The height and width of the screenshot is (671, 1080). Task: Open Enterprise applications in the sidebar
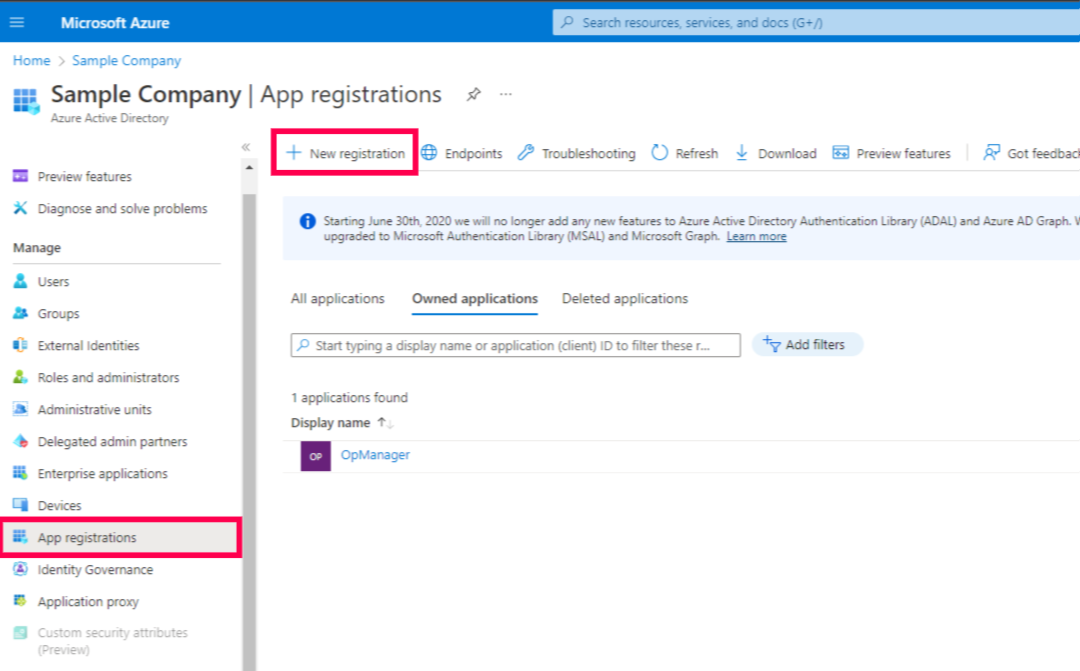(x=104, y=473)
